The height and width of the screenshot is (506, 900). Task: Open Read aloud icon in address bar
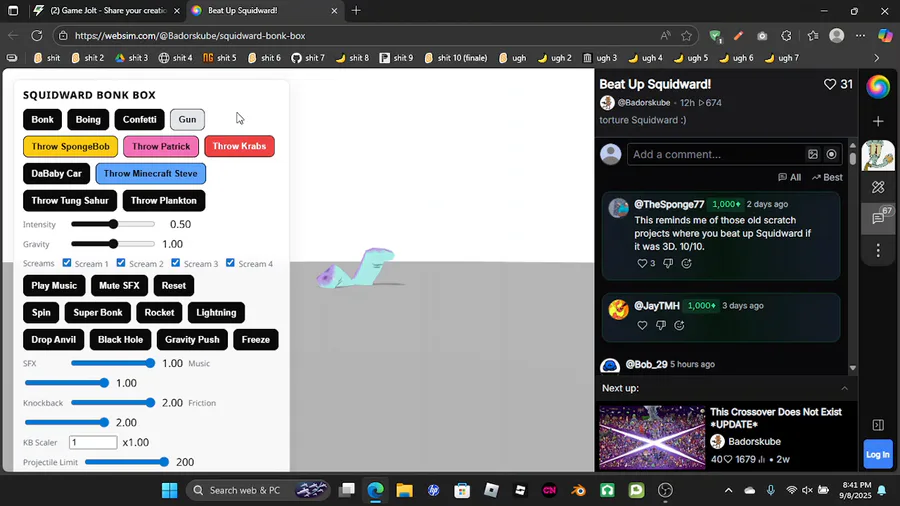[x=665, y=36]
